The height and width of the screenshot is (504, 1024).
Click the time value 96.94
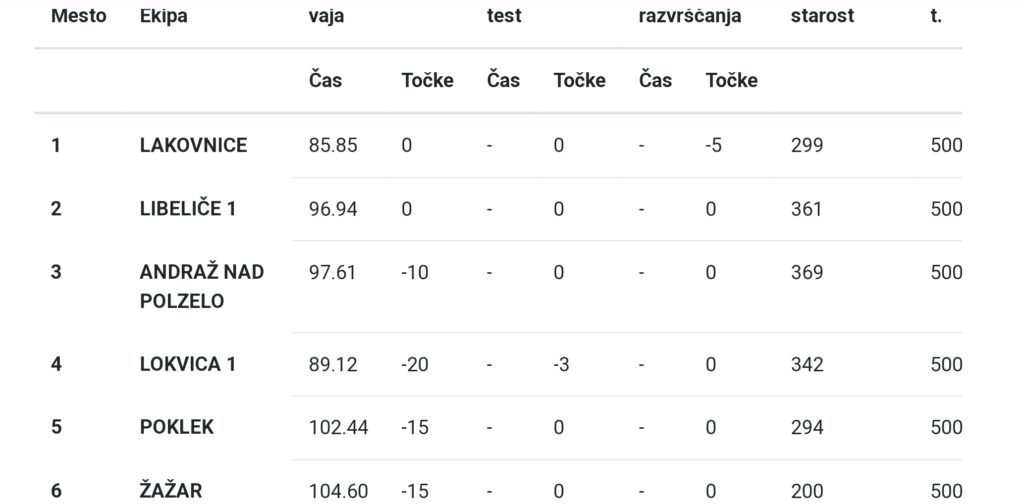tap(333, 209)
